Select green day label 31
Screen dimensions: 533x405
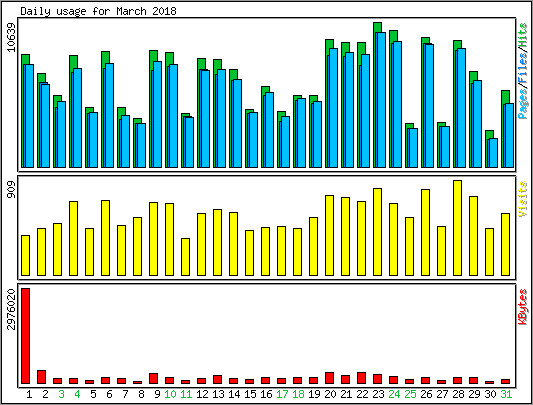506,394
